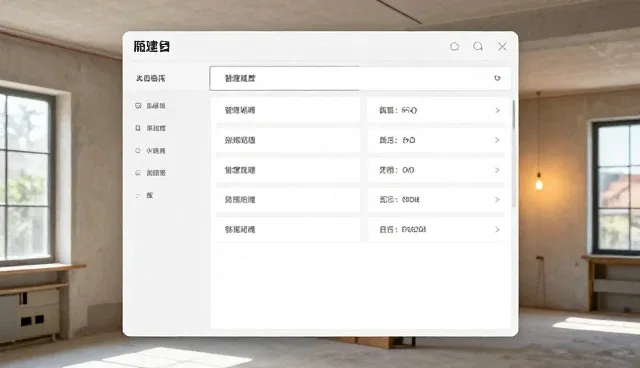Expand the fifth list row's chevron arrow
The width and height of the screenshot is (640, 368).
pyautogui.click(x=497, y=229)
